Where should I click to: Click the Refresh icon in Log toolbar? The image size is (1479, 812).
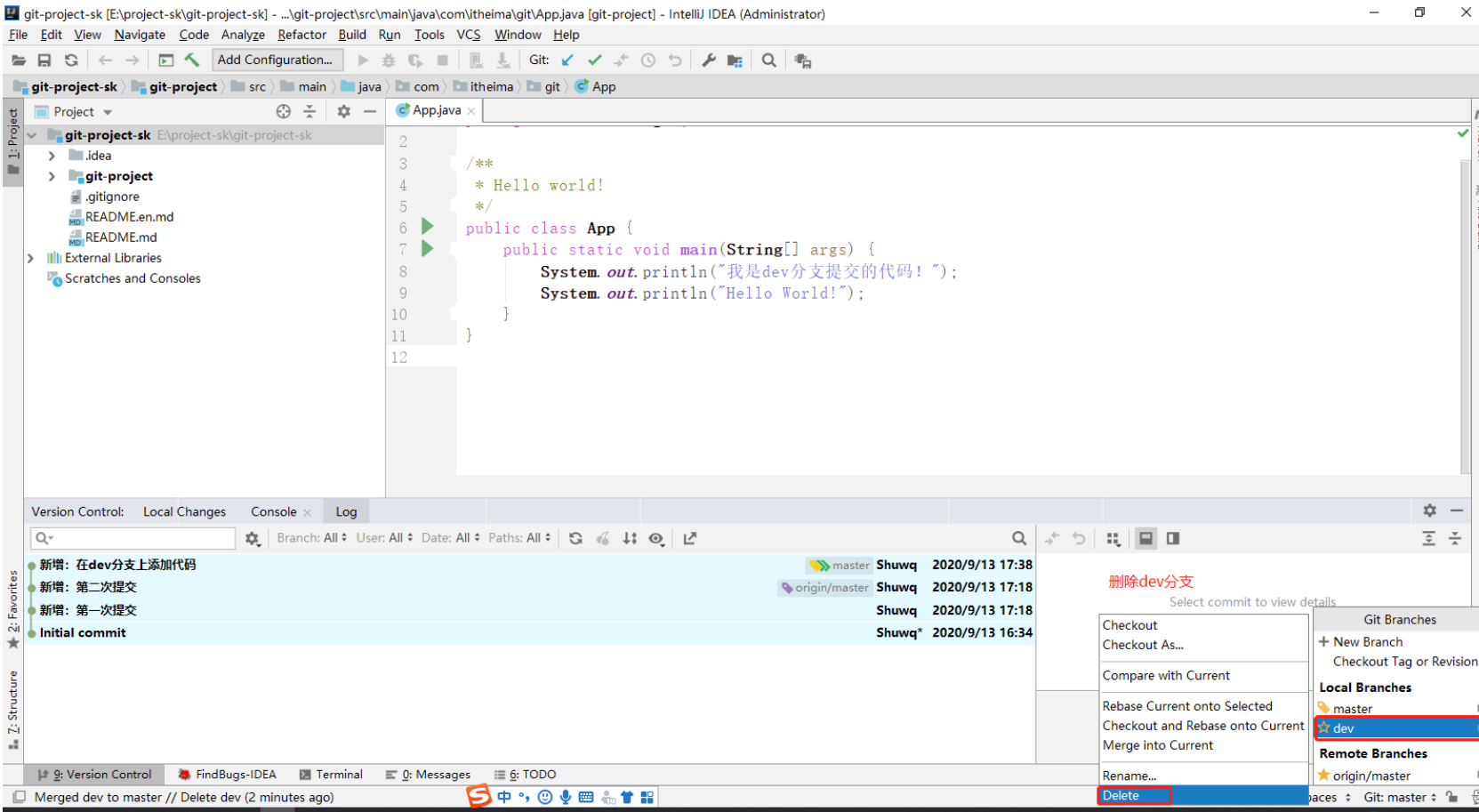[x=575, y=538]
